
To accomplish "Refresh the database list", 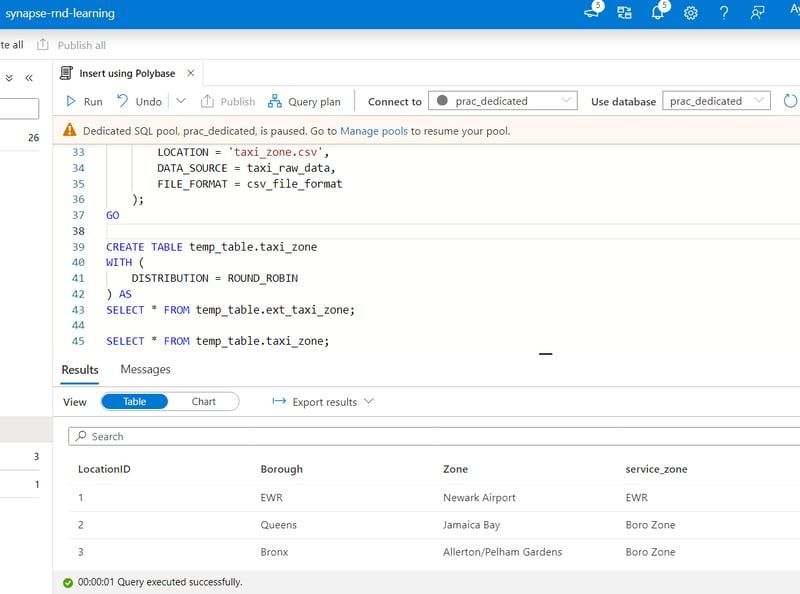I will point(789,101).
